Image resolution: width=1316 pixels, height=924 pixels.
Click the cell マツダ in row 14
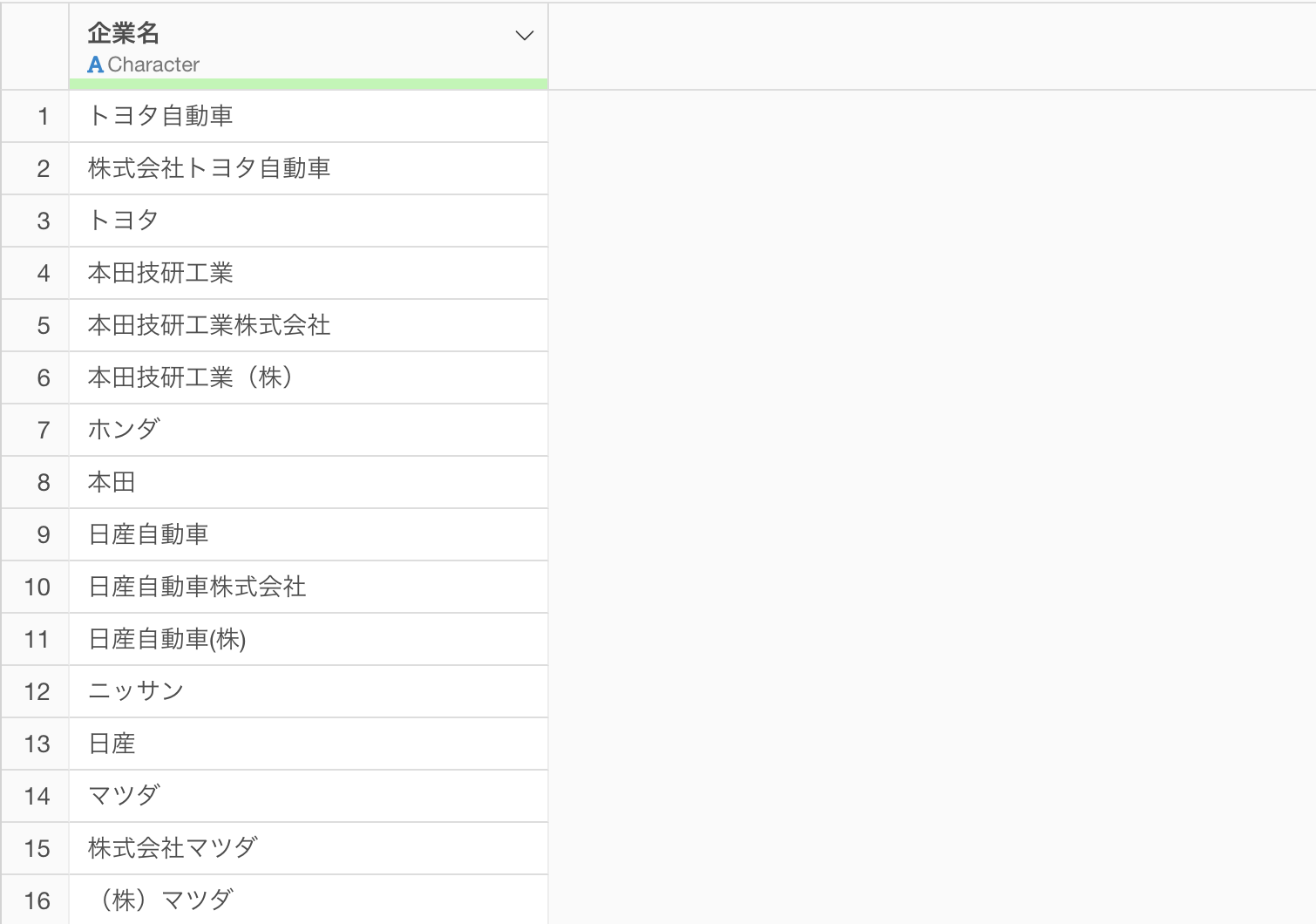click(x=124, y=796)
